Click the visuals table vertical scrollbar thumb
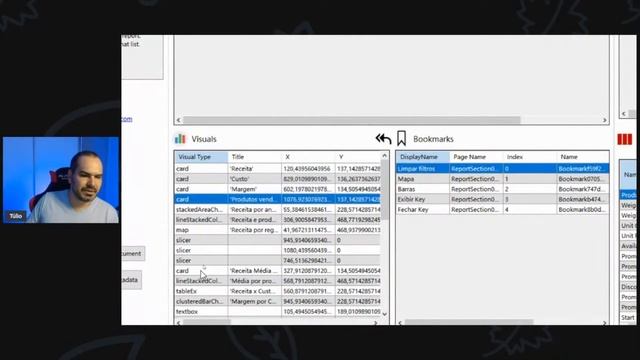640x360 pixels. click(384, 189)
